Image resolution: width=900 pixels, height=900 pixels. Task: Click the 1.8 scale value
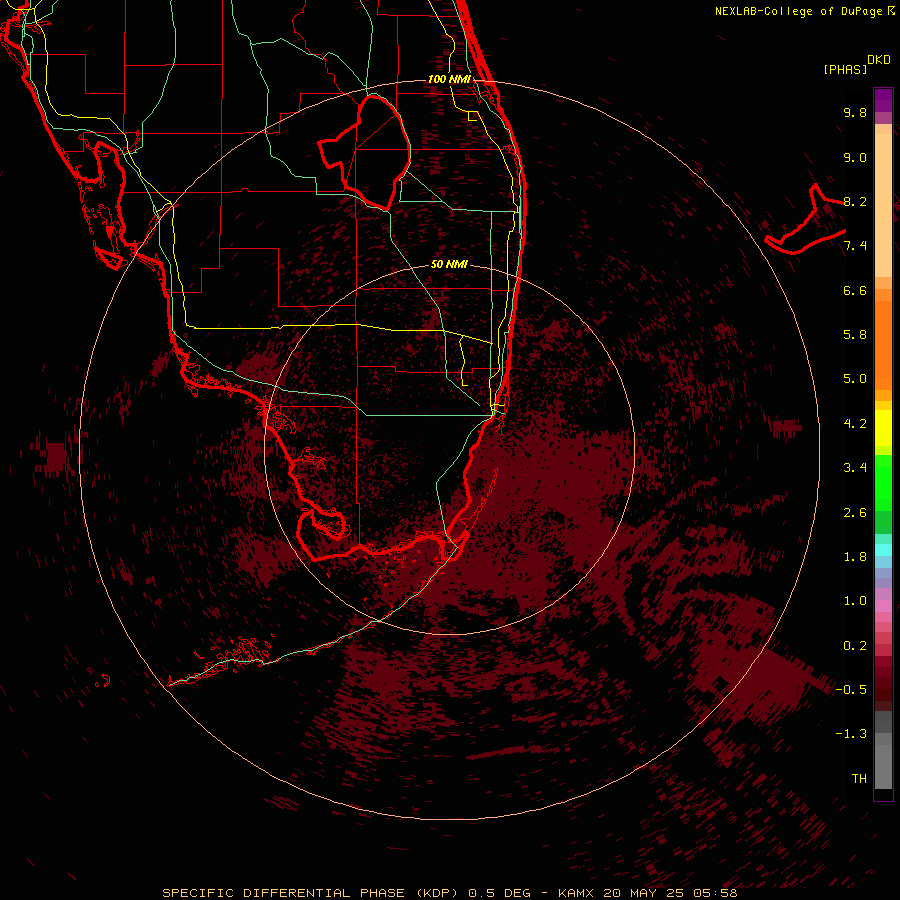pyautogui.click(x=855, y=557)
